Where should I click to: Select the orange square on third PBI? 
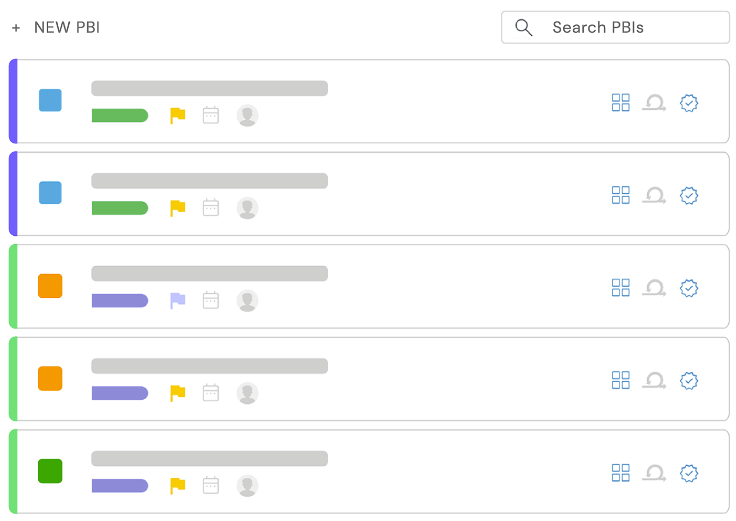coord(50,286)
